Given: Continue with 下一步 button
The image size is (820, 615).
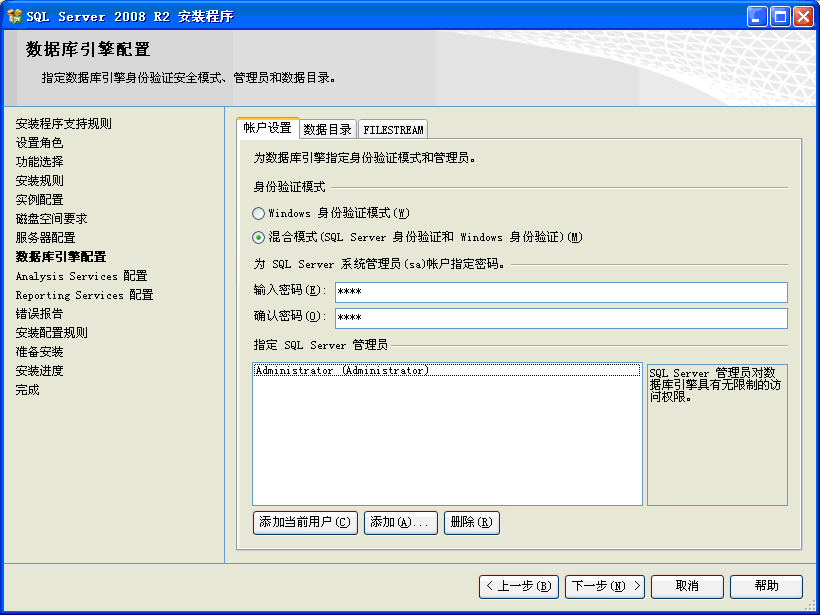Looking at the screenshot, I should 604,586.
